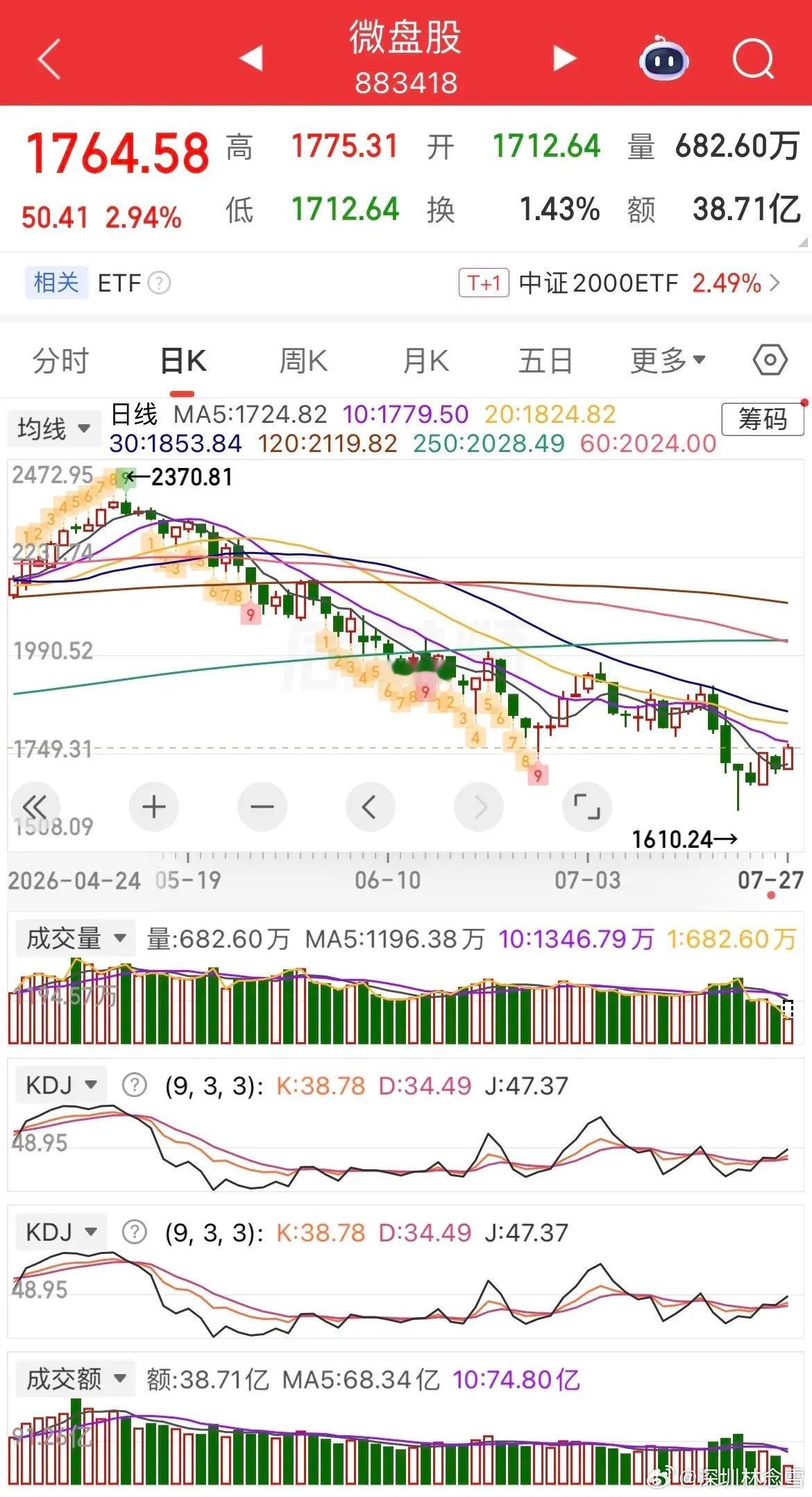Go to previous stock with left triangle
Viewport: 812px width, 1497px height.
(251, 58)
